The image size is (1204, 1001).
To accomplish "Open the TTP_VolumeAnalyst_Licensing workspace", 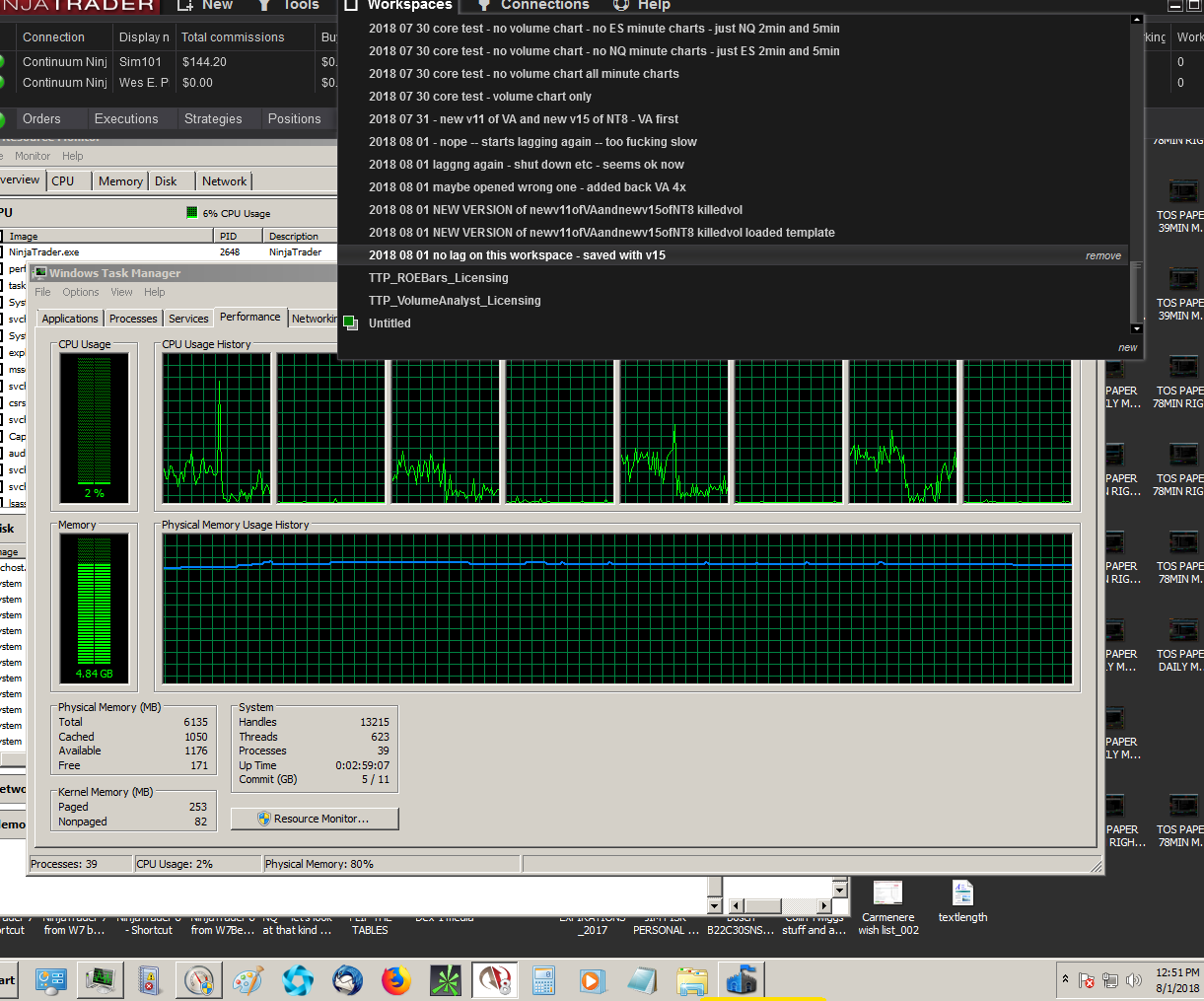I will [455, 301].
